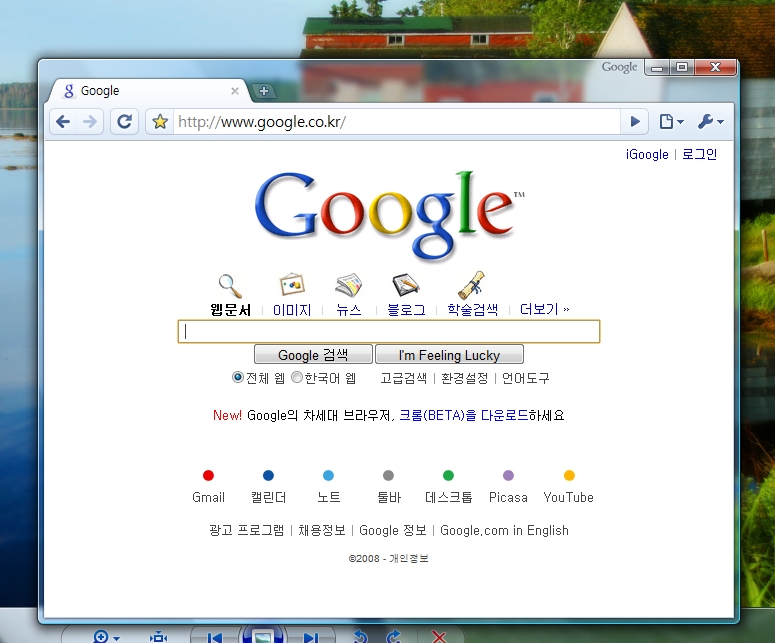Click the forward navigation arrow
This screenshot has height=643, width=775.
tap(90, 122)
